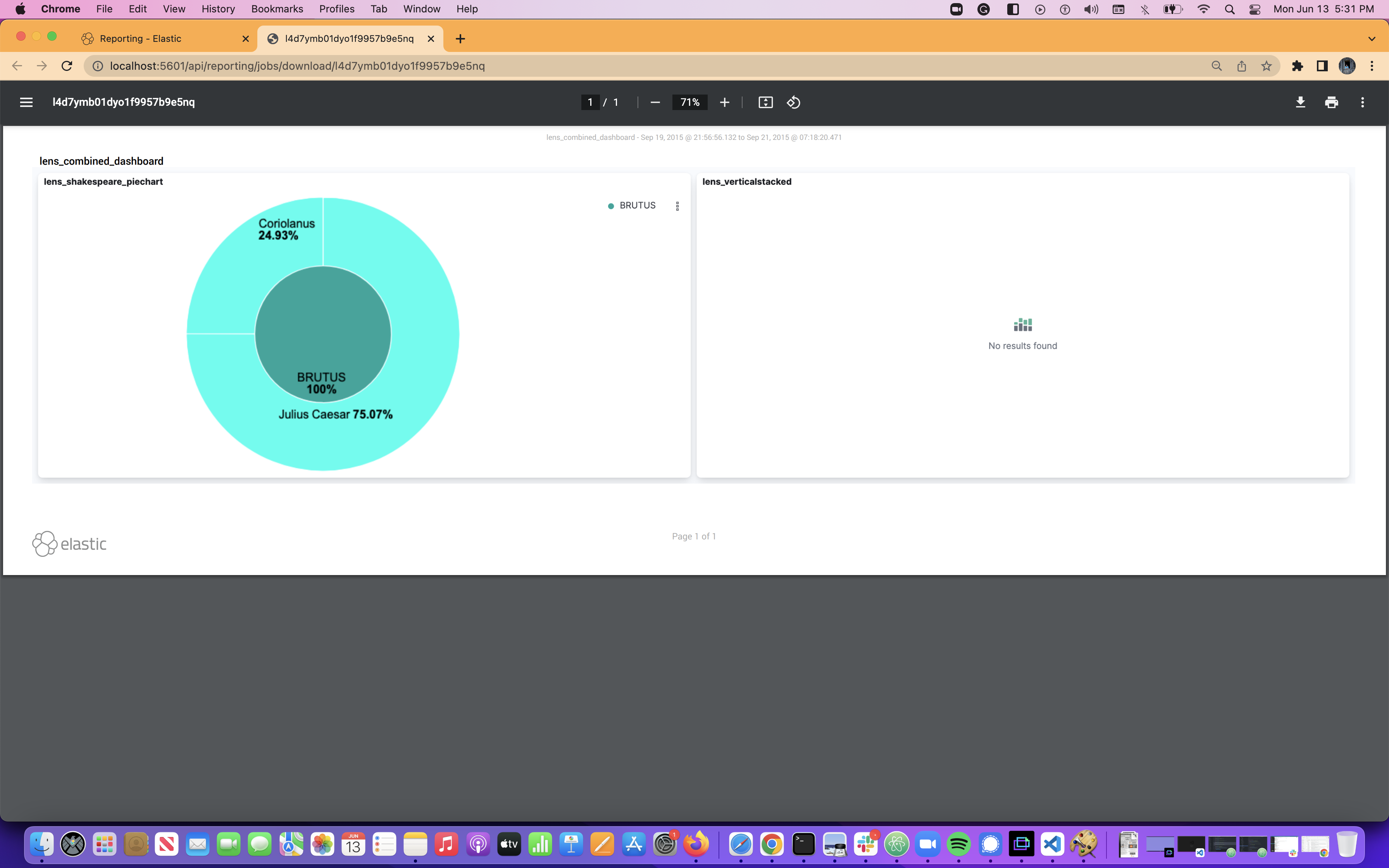Viewport: 1389px width, 868px height.
Task: Bookmark this page with the star
Action: pyautogui.click(x=1267, y=66)
